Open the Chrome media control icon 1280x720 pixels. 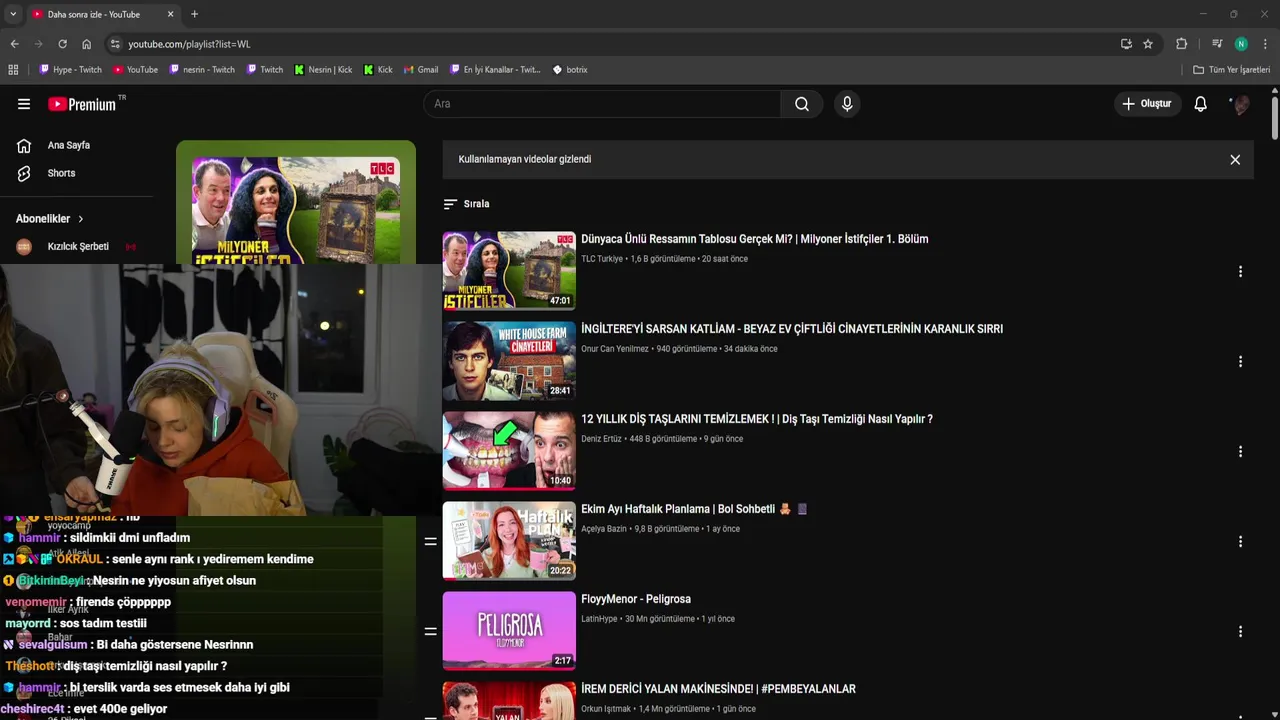[1217, 44]
